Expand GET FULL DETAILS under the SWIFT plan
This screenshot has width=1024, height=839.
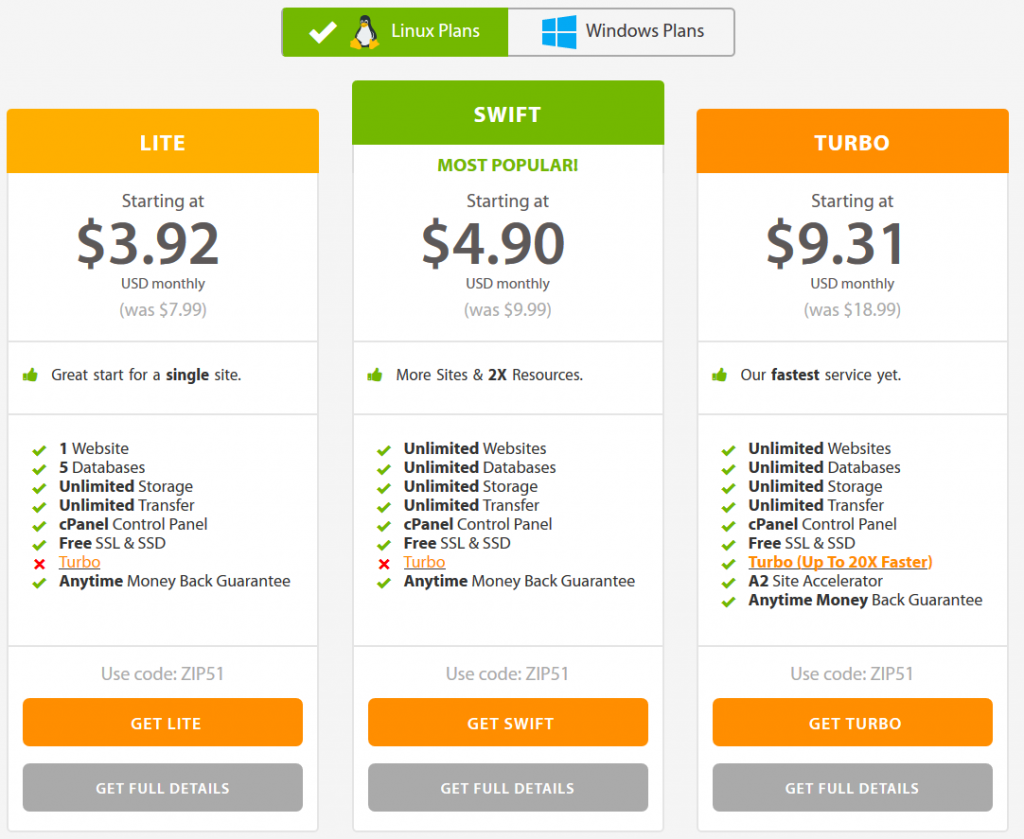507,788
